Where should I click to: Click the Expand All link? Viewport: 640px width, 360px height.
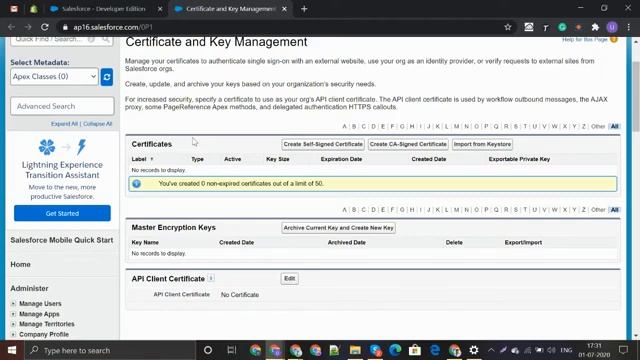64,124
